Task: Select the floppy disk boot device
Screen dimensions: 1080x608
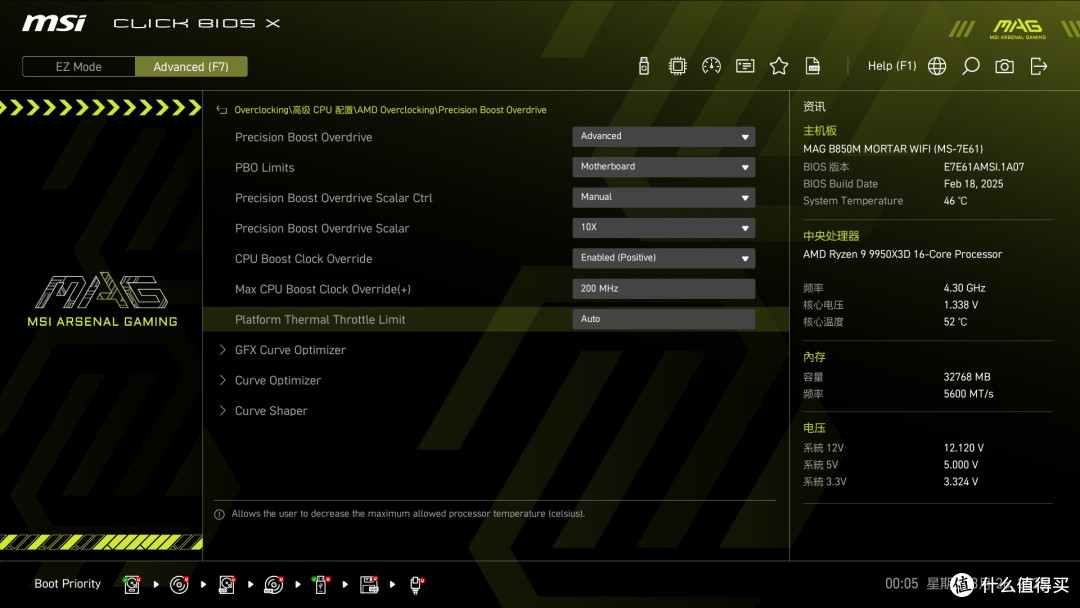Action: point(369,585)
